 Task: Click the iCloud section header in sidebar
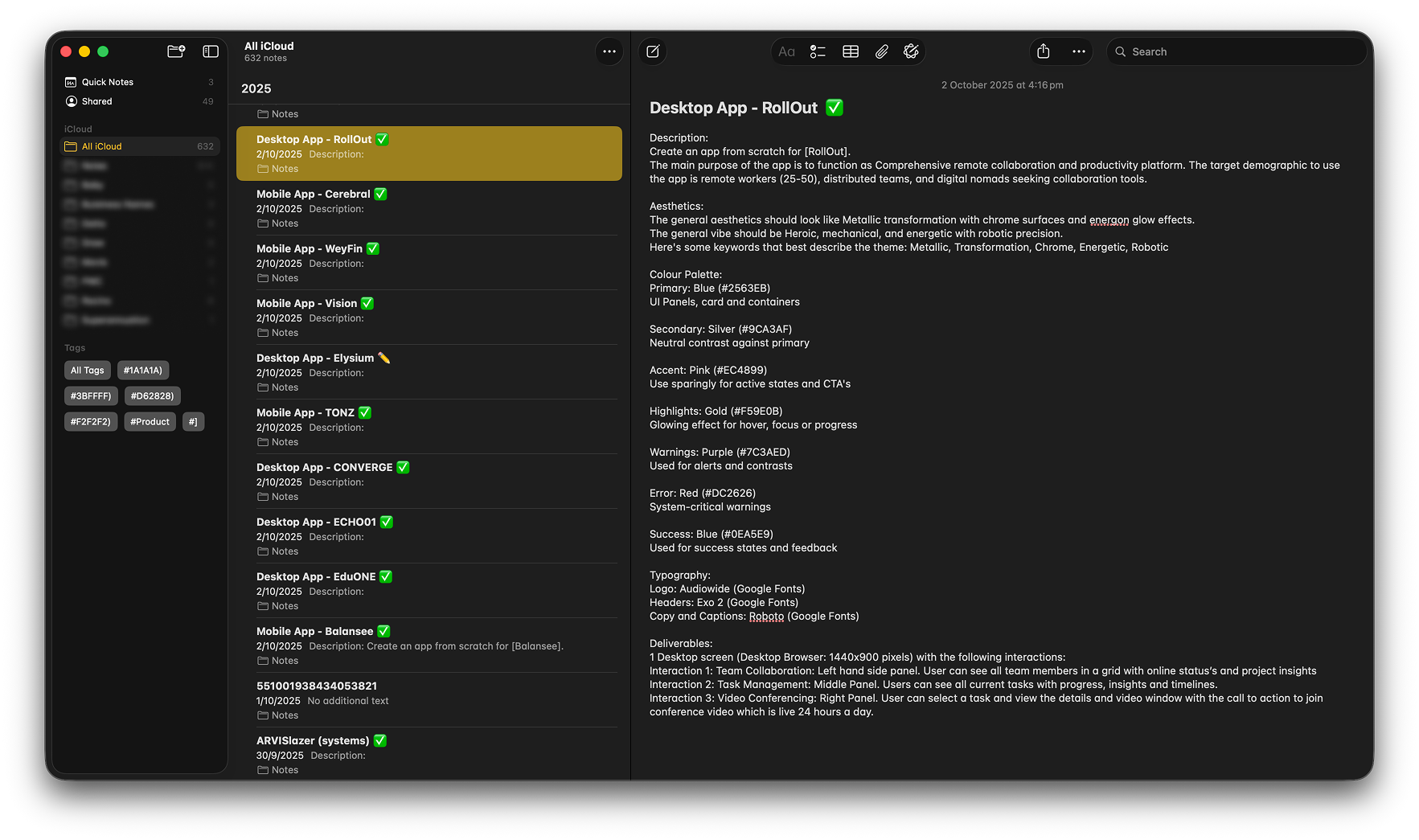pos(78,129)
